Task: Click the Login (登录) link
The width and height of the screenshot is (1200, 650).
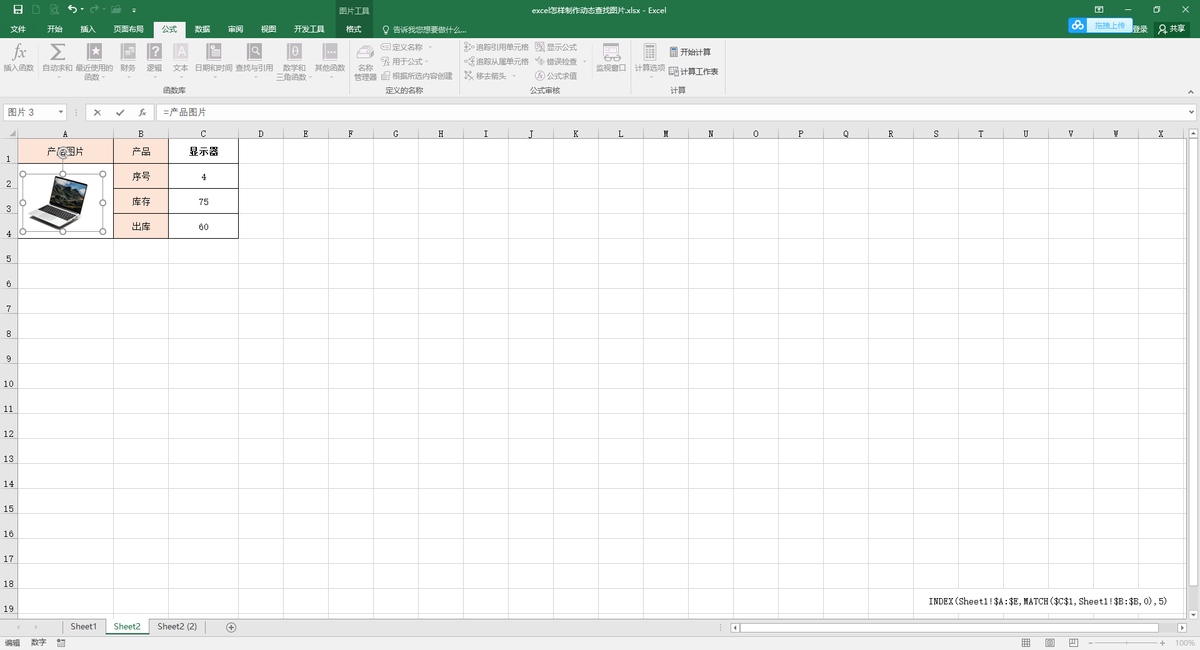Action: [x=1141, y=29]
